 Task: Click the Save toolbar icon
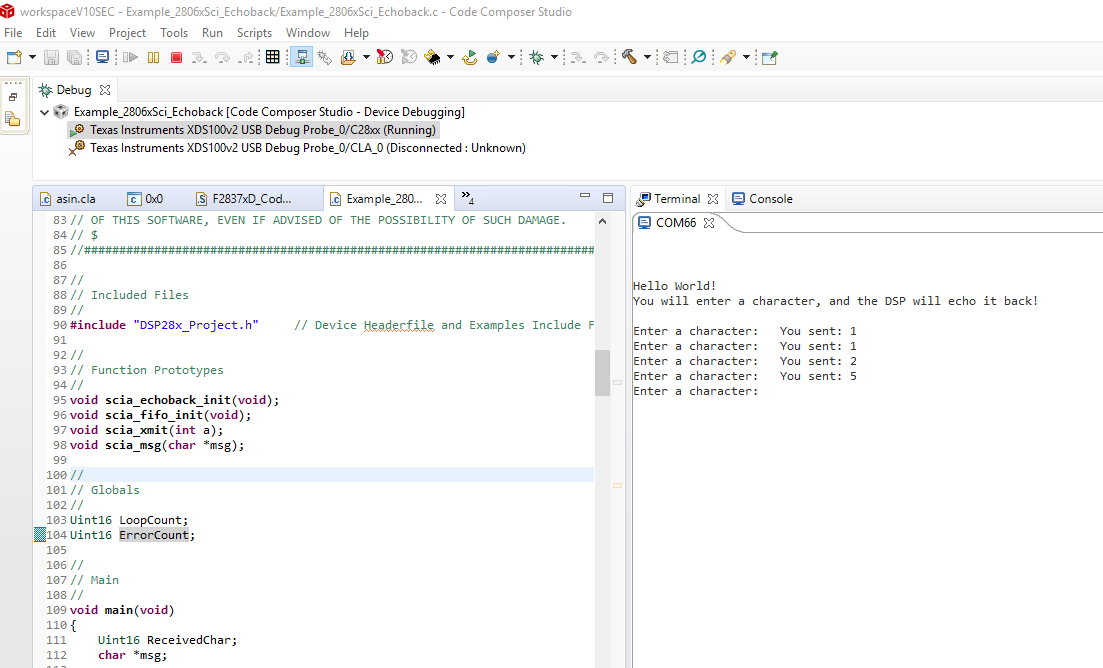pyautogui.click(x=51, y=58)
